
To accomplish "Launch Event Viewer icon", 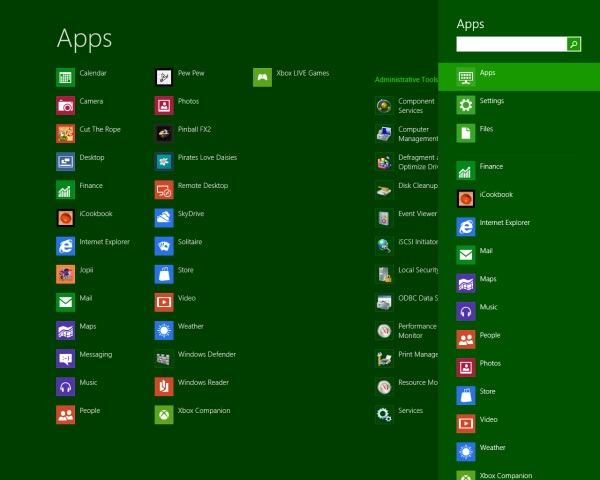I will 384,218.
